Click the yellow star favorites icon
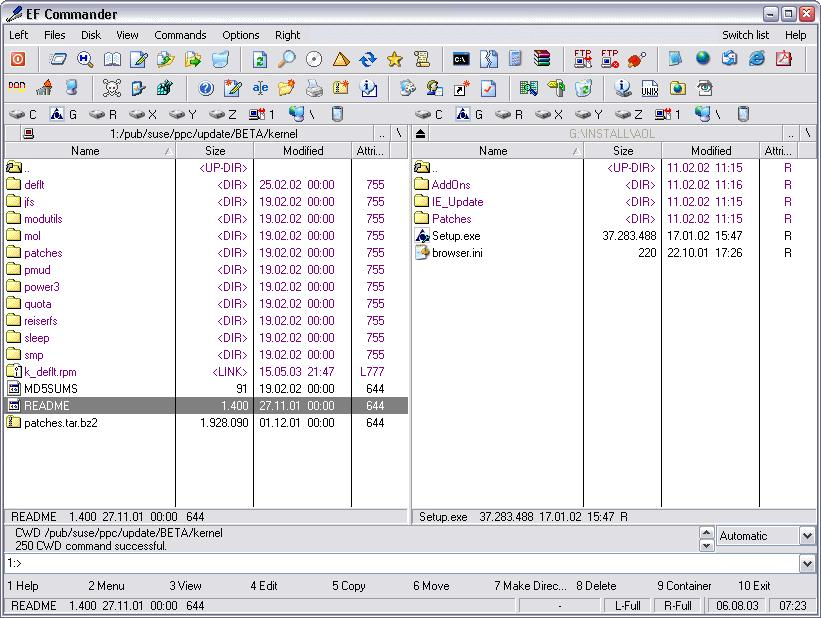The height and width of the screenshot is (618, 821). click(395, 59)
